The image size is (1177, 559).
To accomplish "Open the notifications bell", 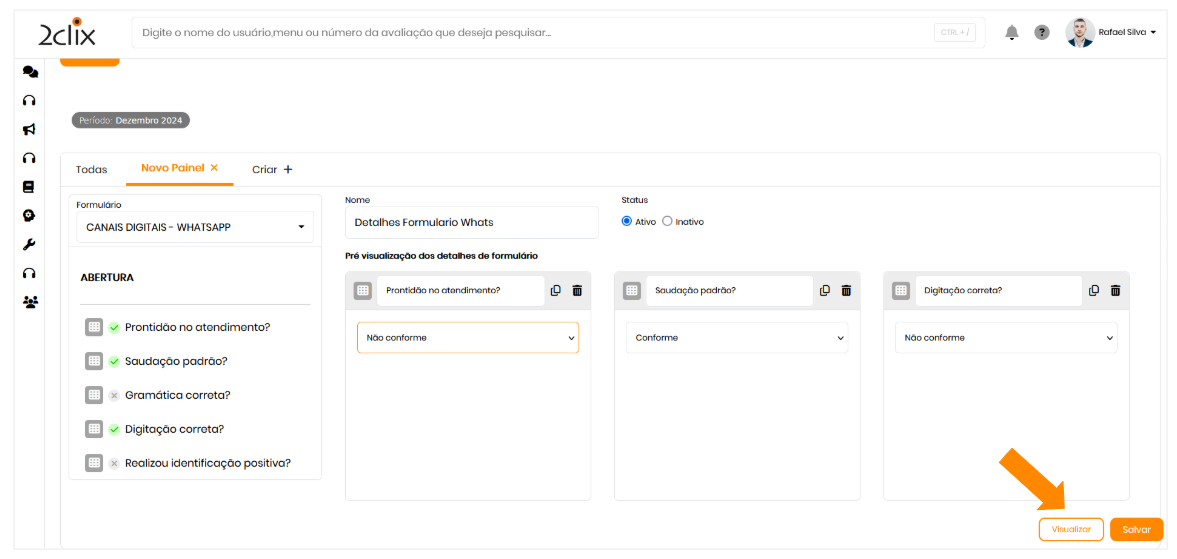I will point(1012,33).
